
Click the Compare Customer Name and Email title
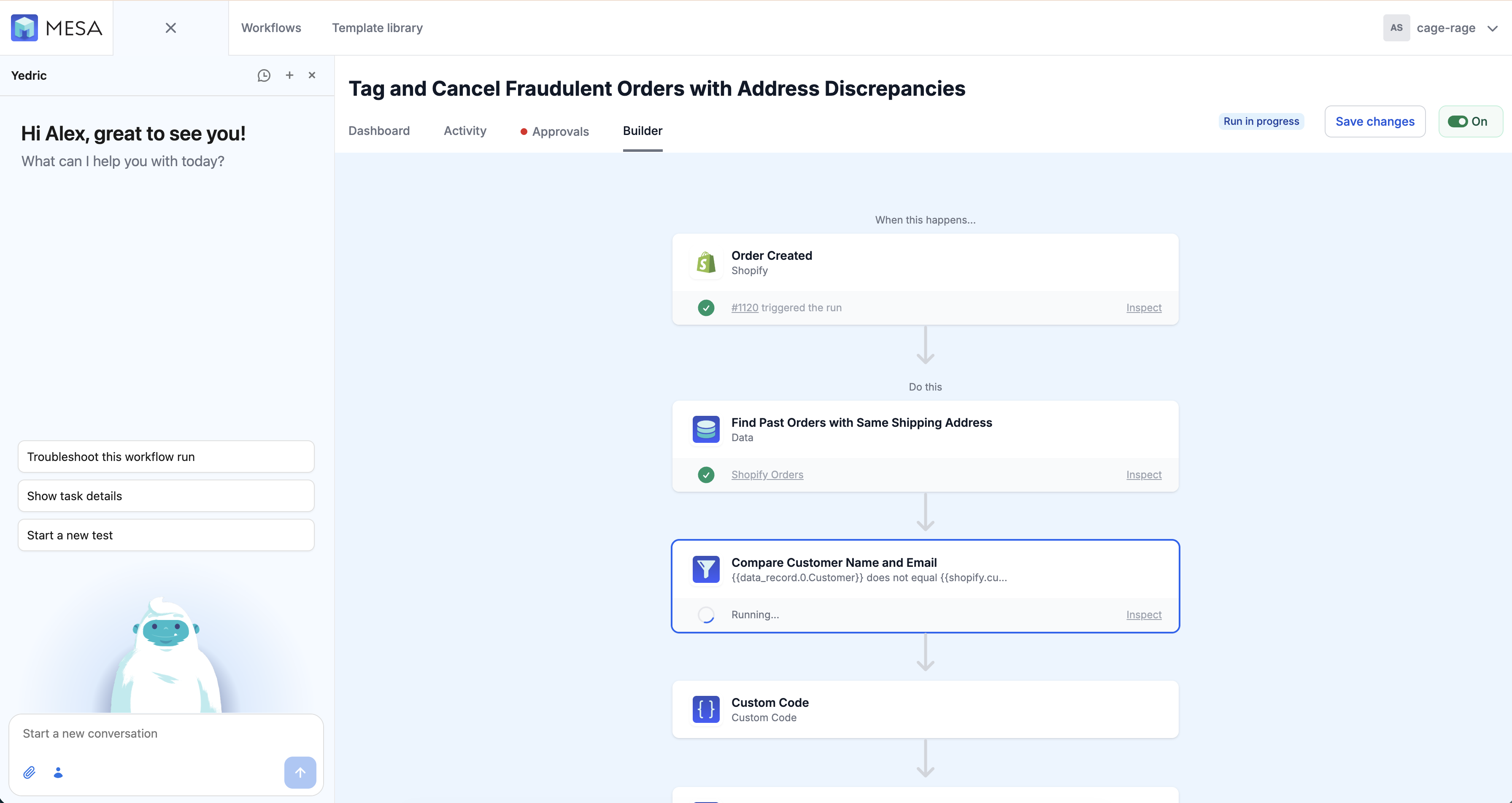click(x=834, y=562)
